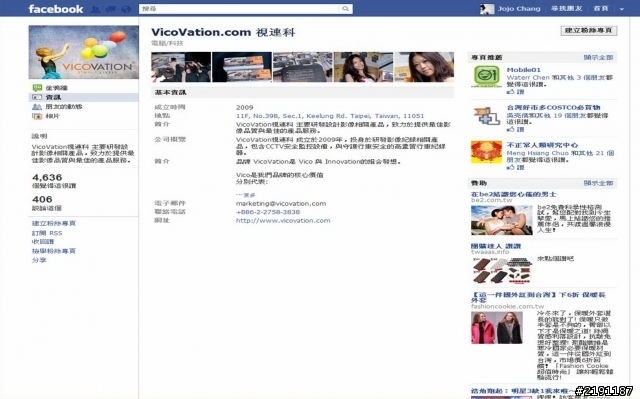Focus the top search input field
The height and width of the screenshot is (399, 640).
(x=239, y=9)
